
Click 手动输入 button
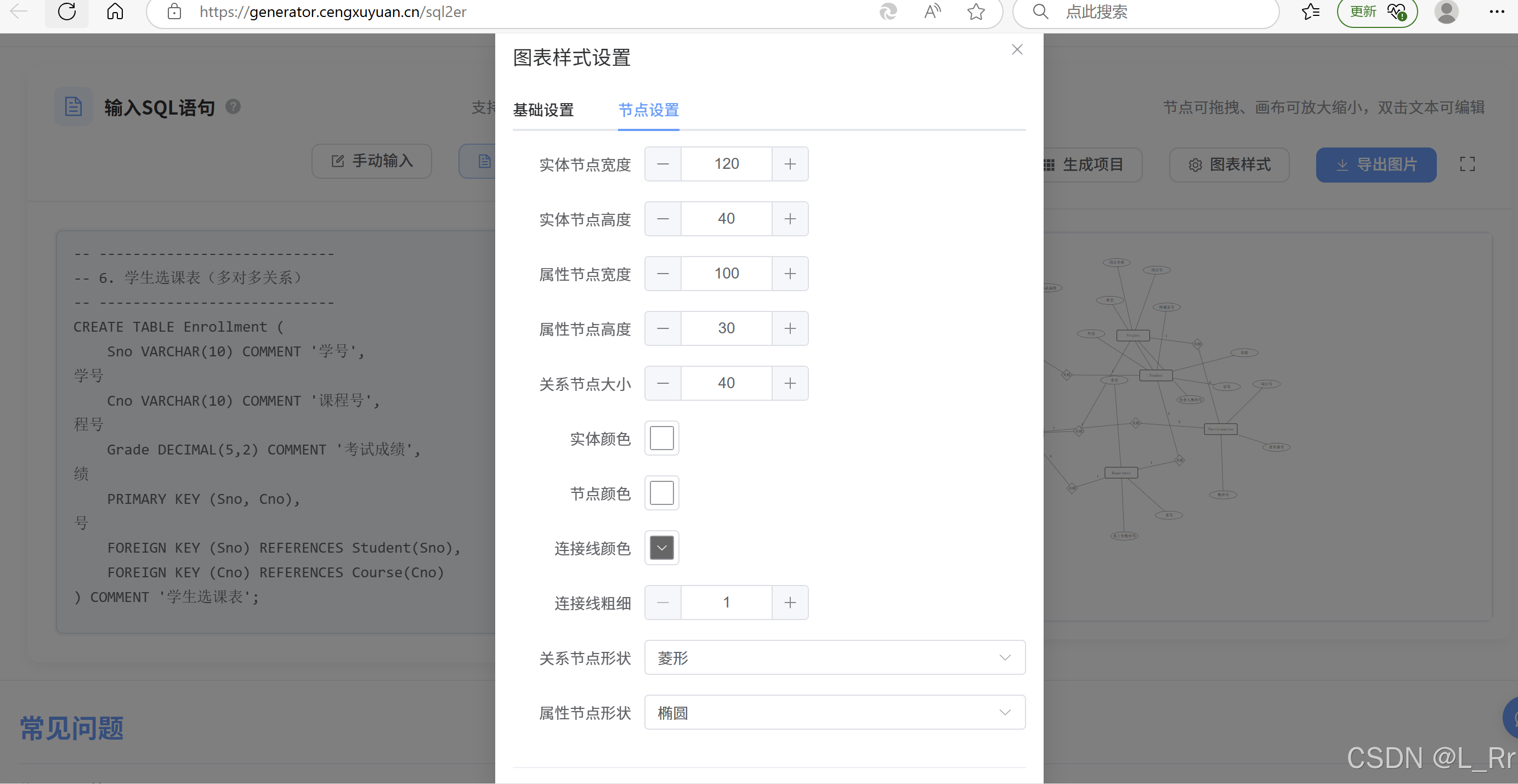coord(372,161)
